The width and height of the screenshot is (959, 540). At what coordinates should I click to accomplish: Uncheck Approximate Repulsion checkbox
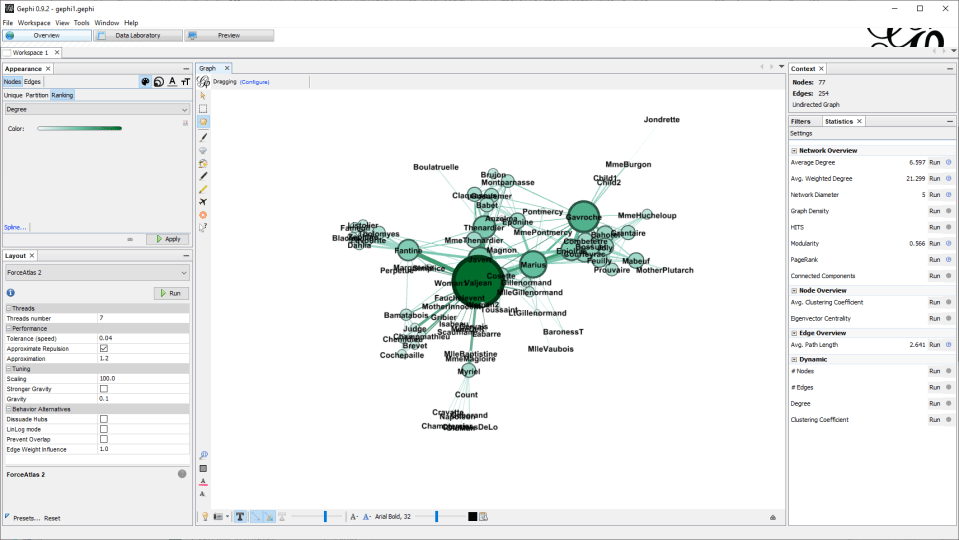click(x=104, y=348)
